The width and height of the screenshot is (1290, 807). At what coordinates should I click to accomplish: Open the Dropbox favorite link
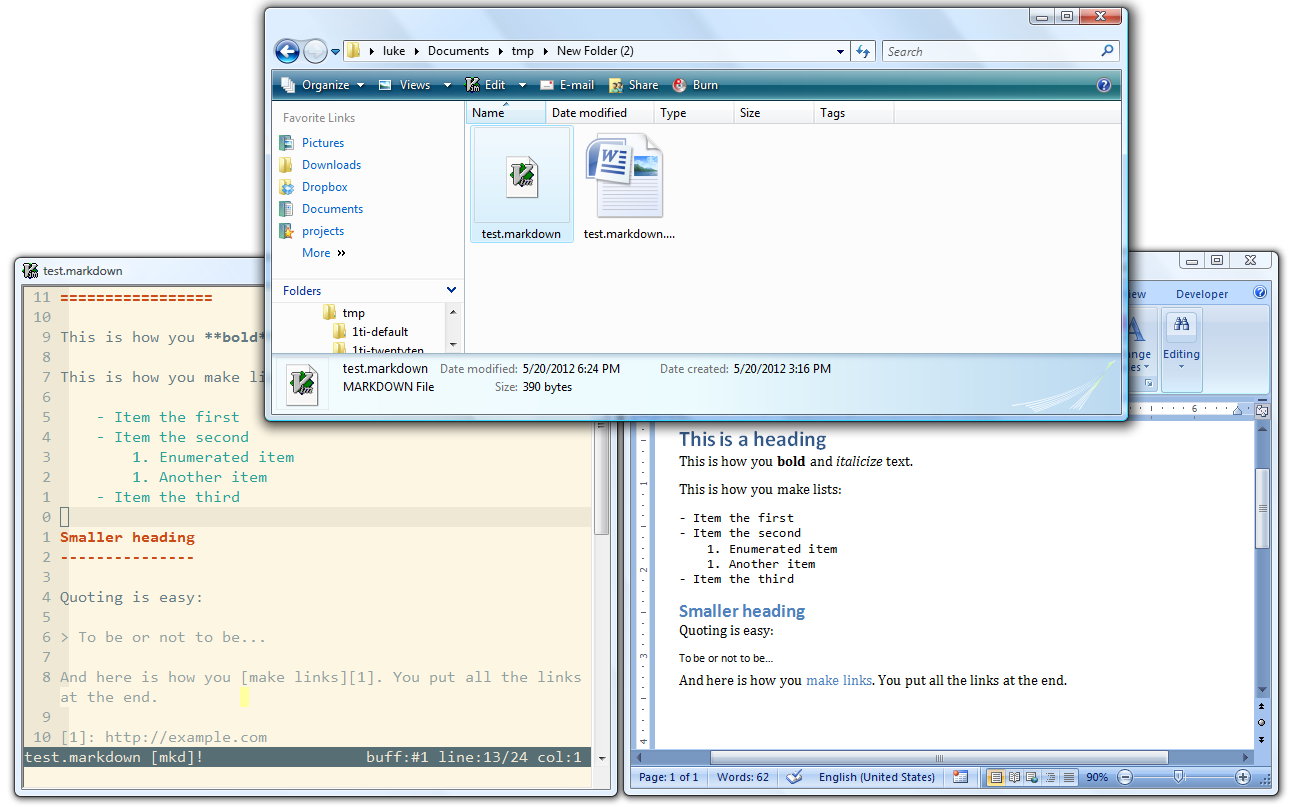pos(324,187)
